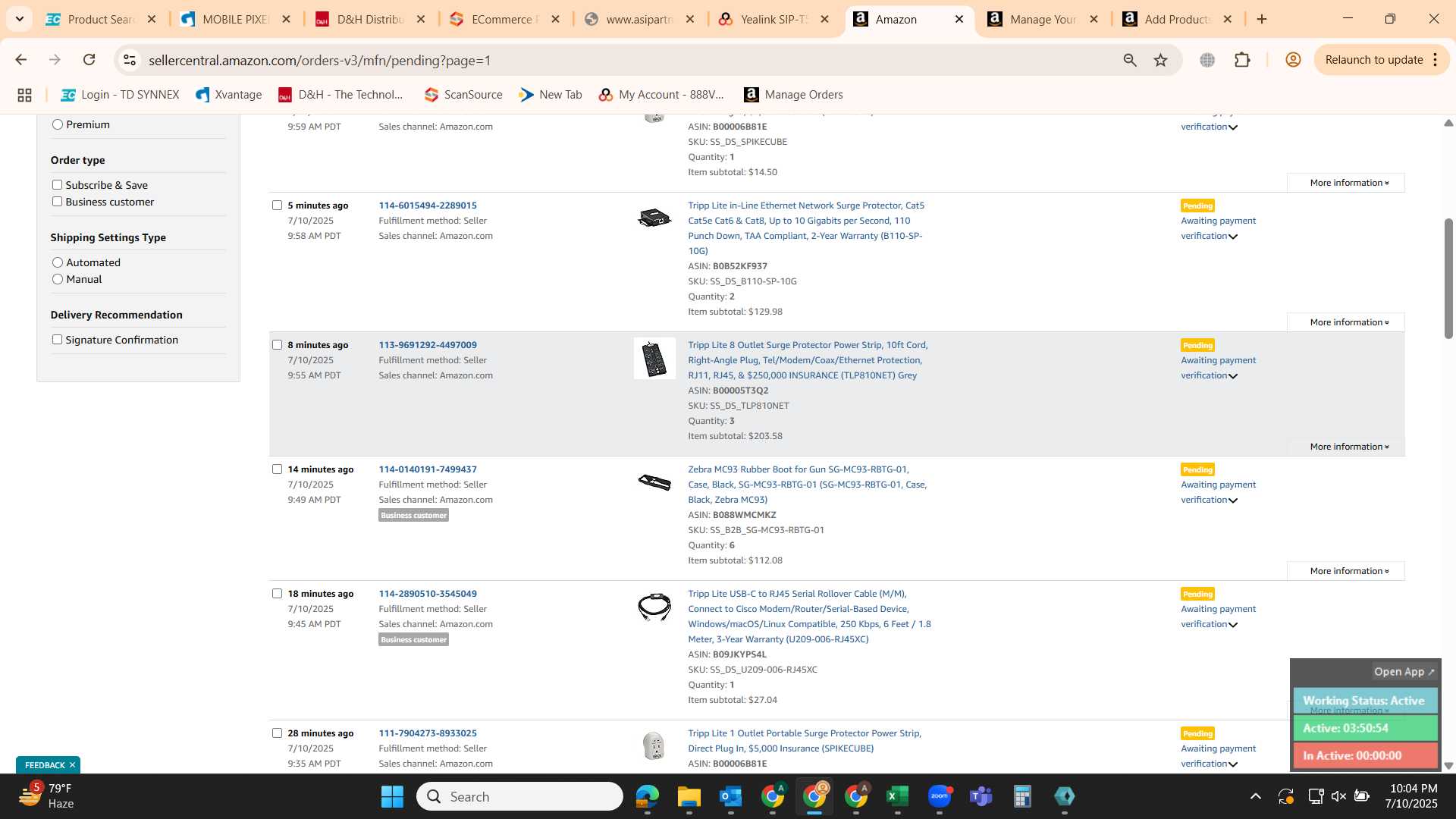Open Zebra MC93 Rubber Boot product link
1456x819 pixels.
(807, 485)
